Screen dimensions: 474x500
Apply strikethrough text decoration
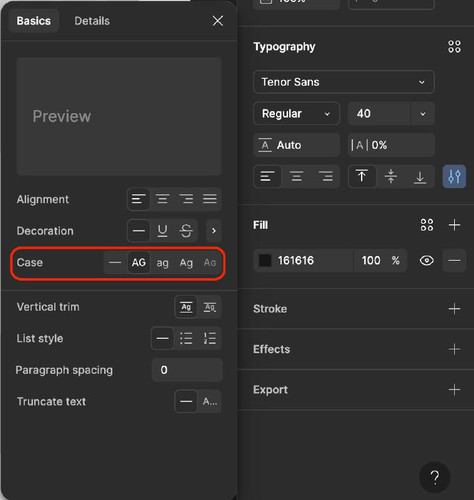[x=186, y=231]
